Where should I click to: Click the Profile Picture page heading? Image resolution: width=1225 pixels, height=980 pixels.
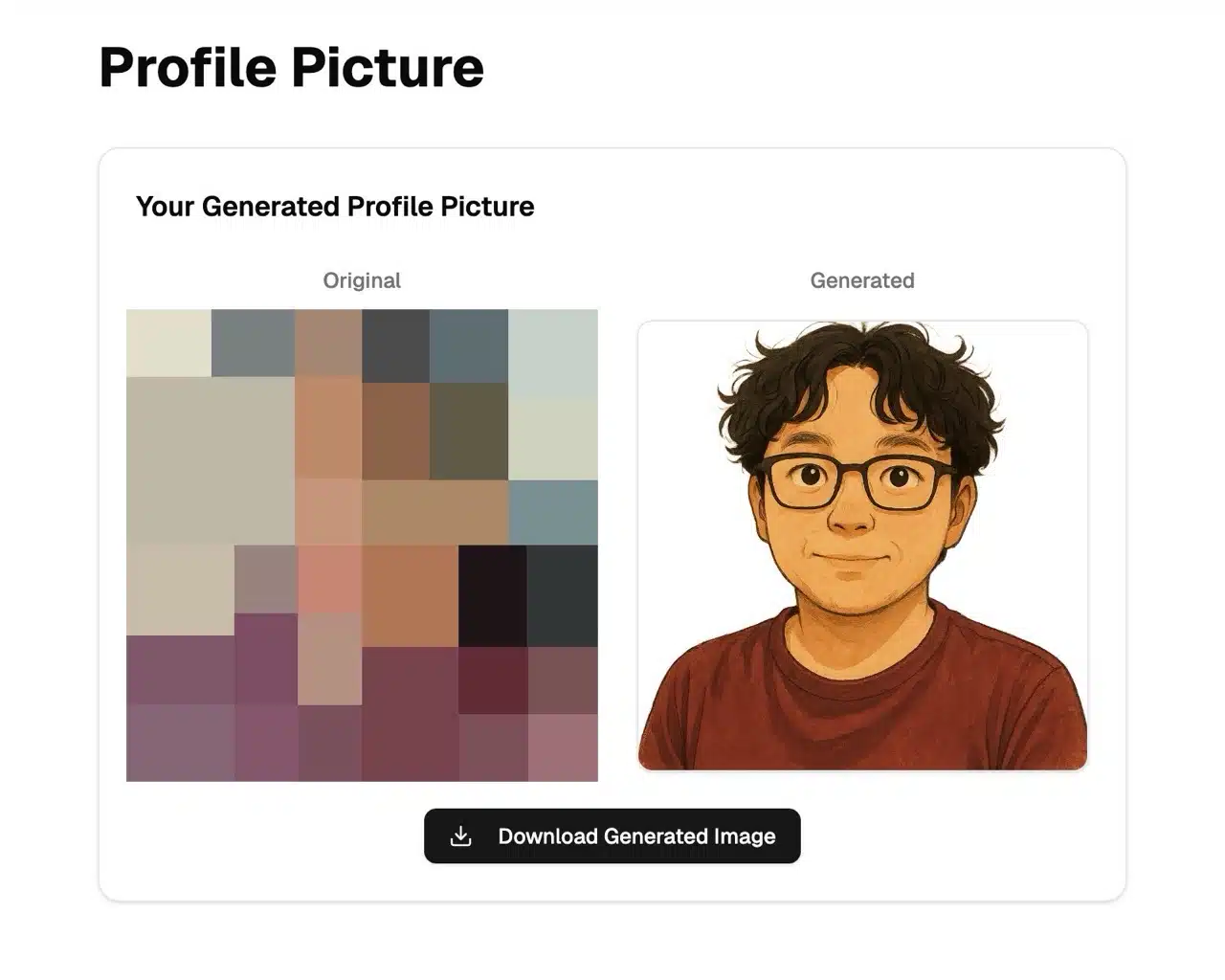291,67
